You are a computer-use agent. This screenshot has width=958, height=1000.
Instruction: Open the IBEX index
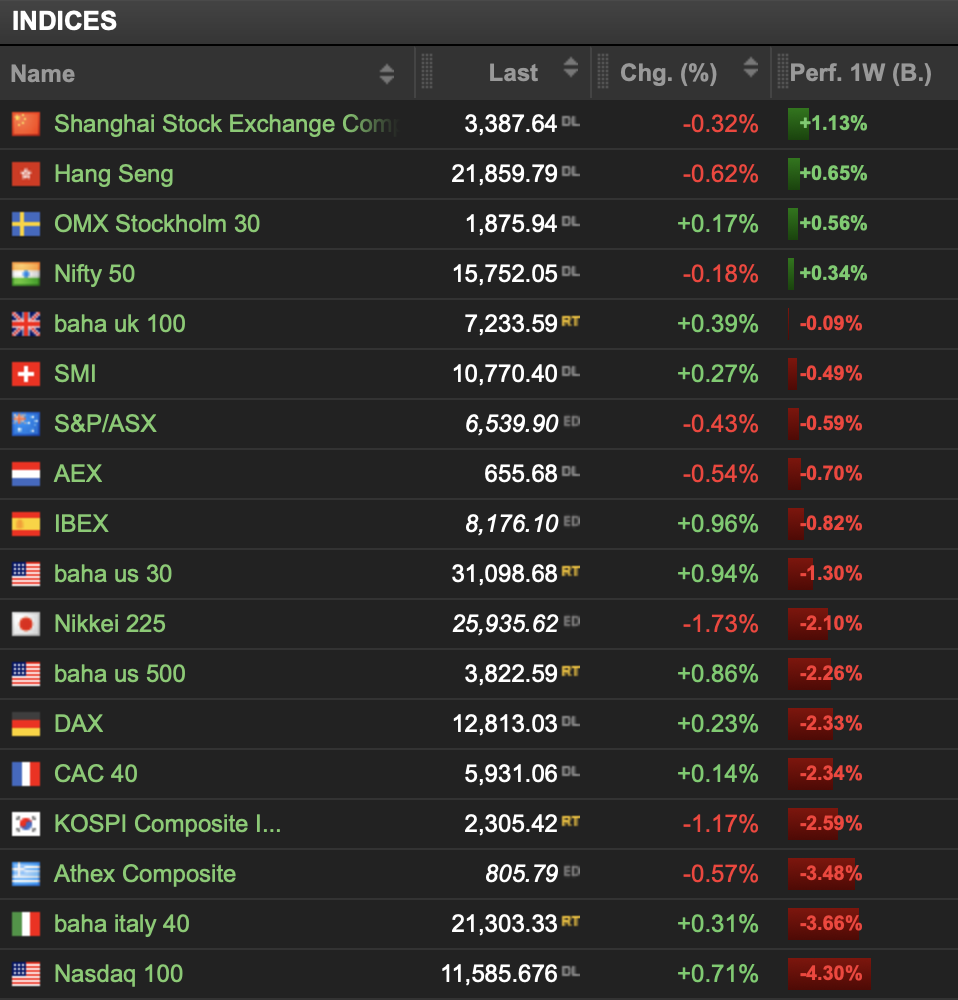coord(81,524)
